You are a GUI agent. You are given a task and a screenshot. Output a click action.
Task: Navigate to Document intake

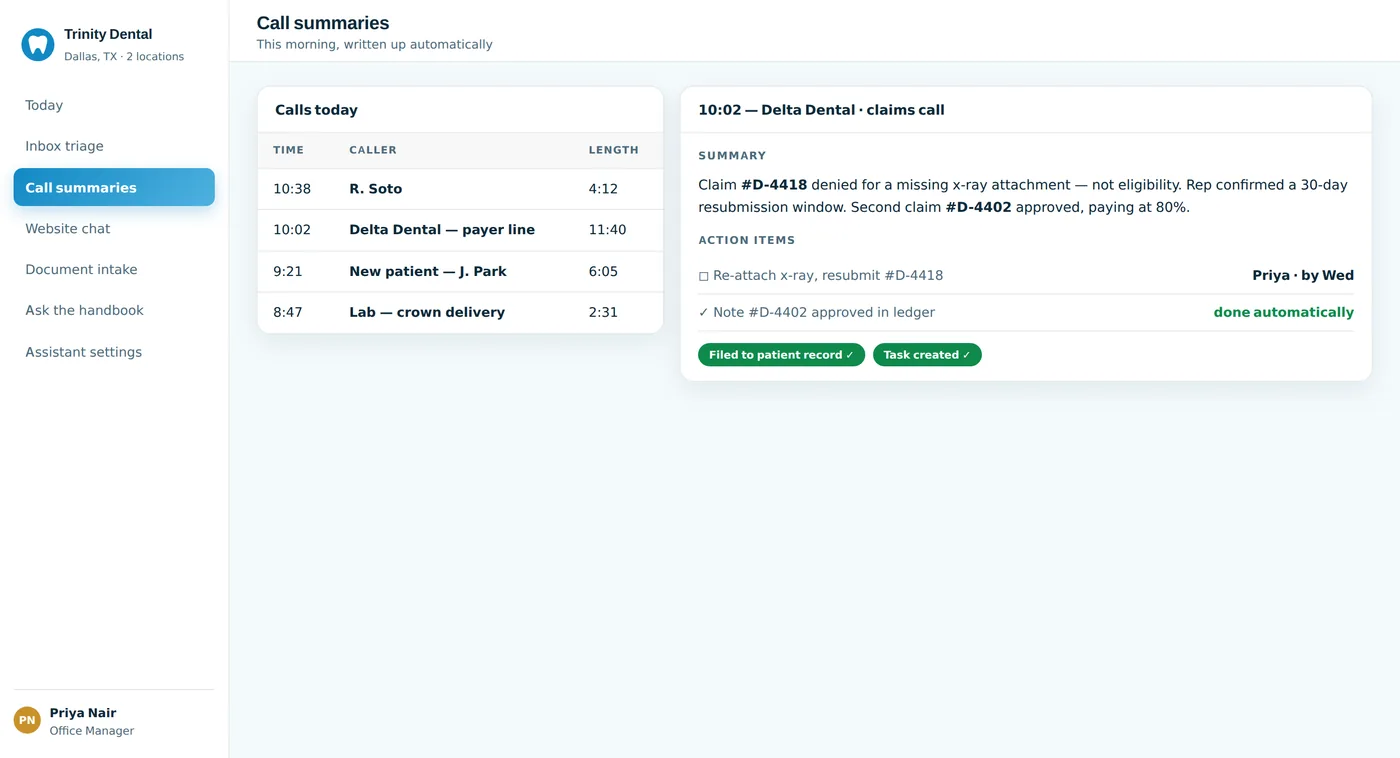pyautogui.click(x=114, y=270)
